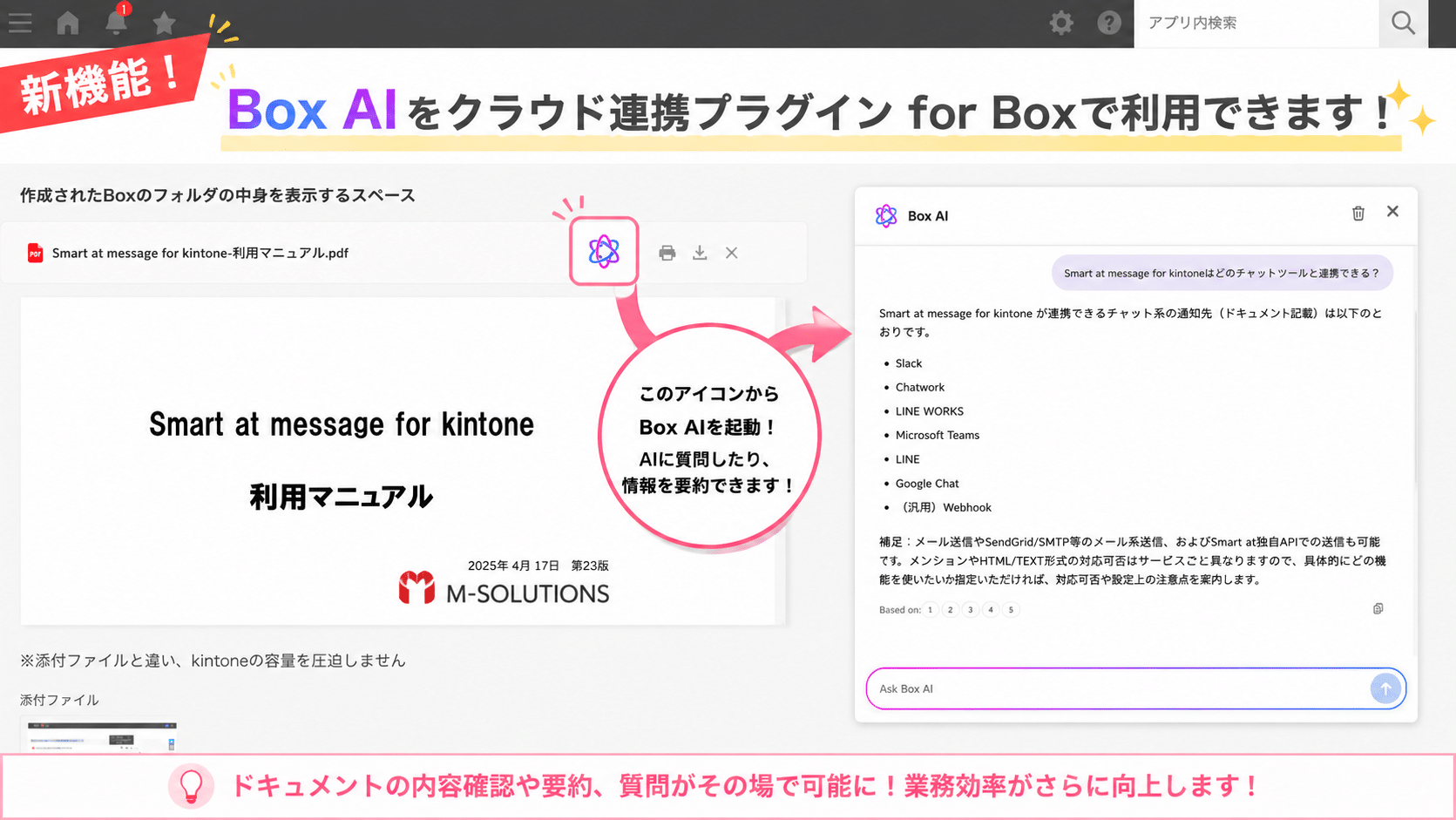Open the hamburger menu in top bar

pyautogui.click(x=20, y=23)
